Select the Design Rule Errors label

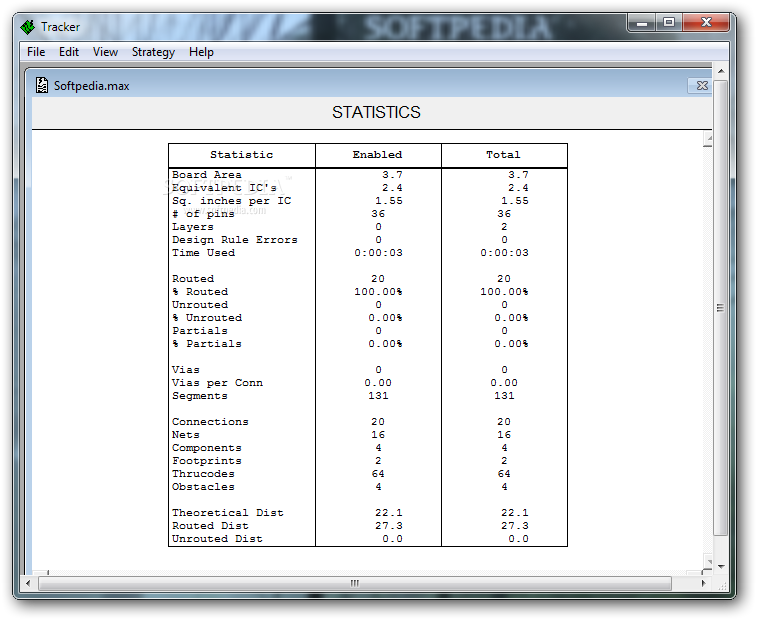pos(235,240)
